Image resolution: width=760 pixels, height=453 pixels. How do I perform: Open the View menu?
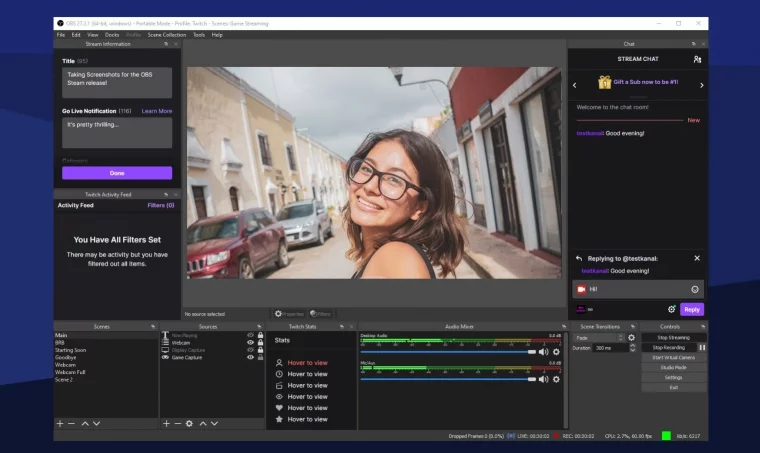93,35
